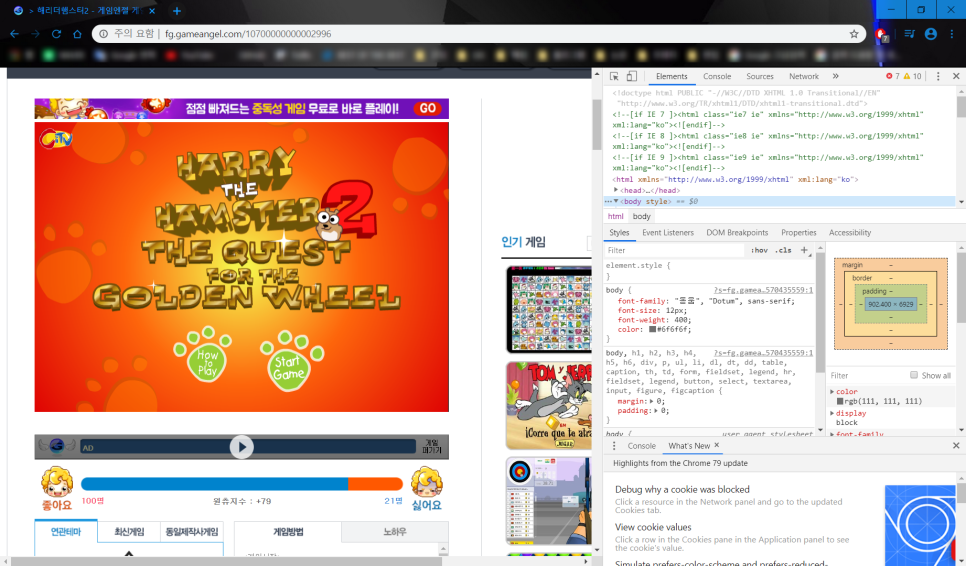Screen dimensions: 966x566
Task: Click the like/dislike rating bar
Action: 242,484
